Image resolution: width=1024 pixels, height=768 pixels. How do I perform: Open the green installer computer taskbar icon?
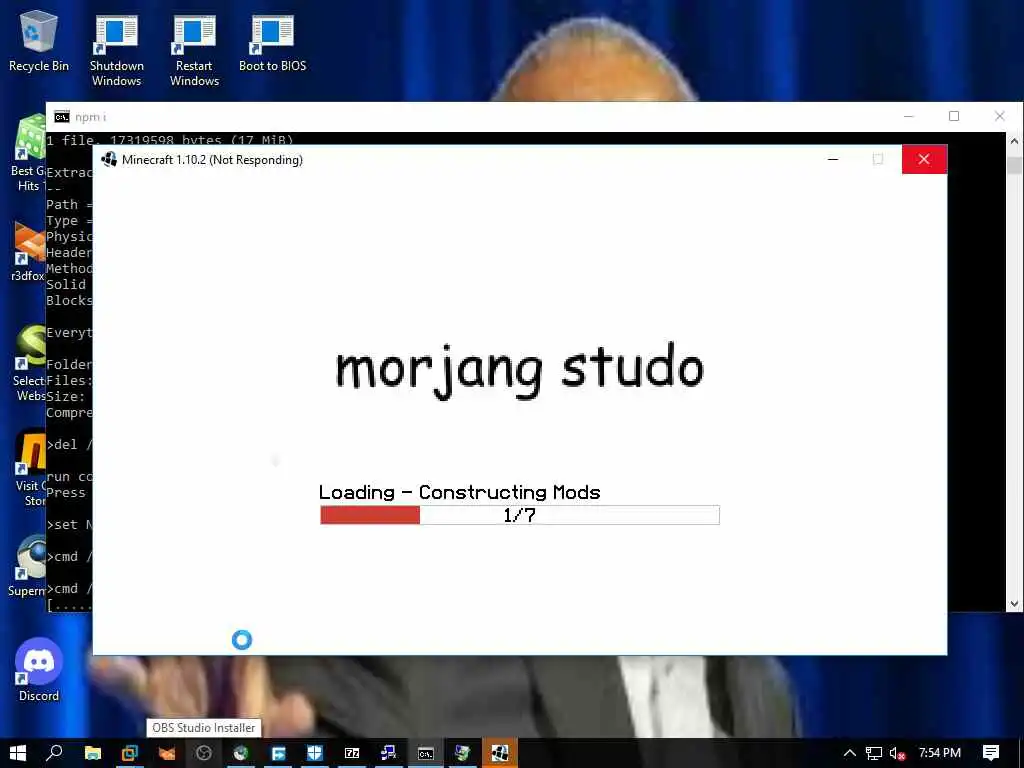click(x=463, y=753)
